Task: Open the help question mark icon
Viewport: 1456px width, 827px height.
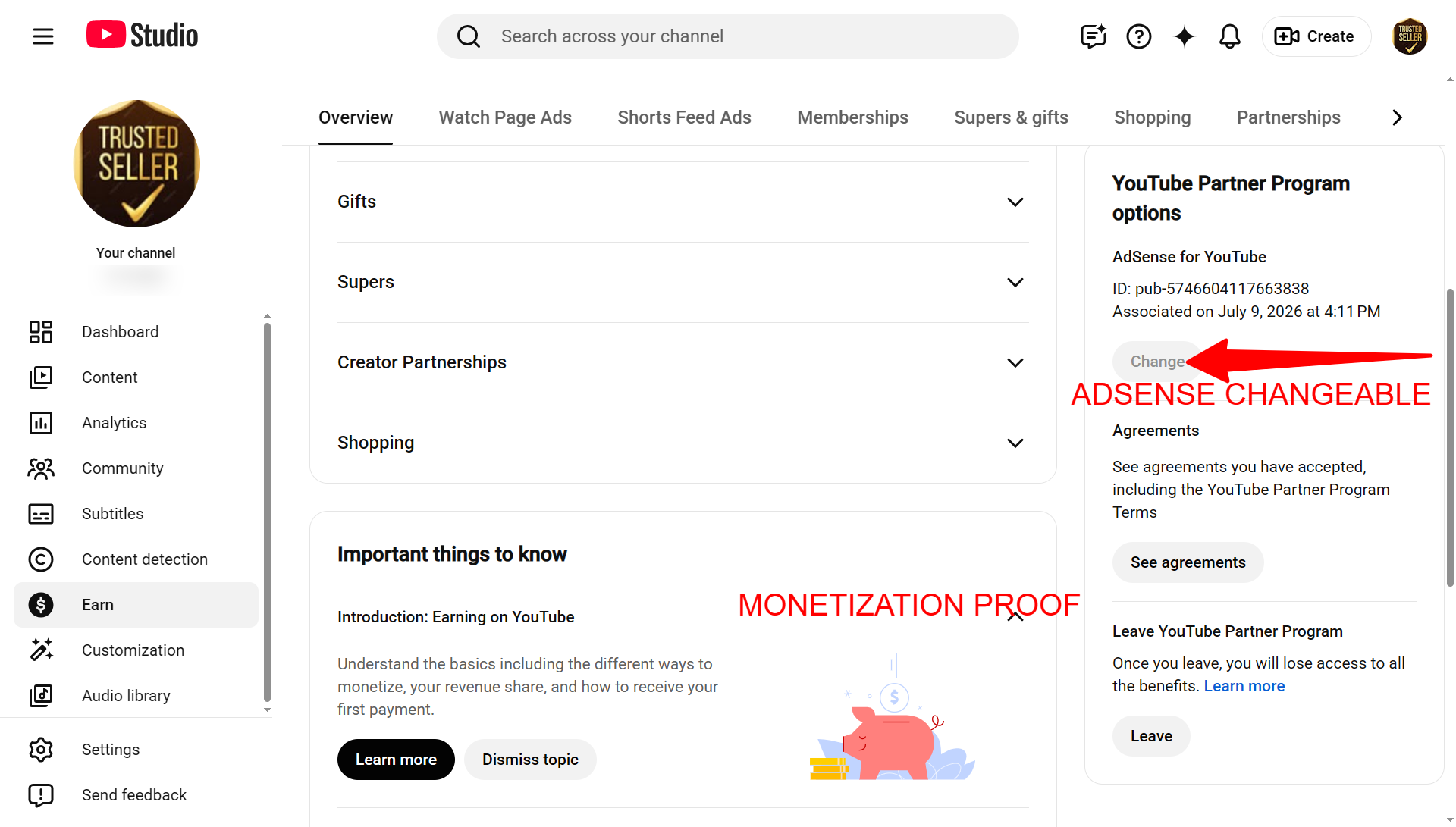Action: [1139, 36]
